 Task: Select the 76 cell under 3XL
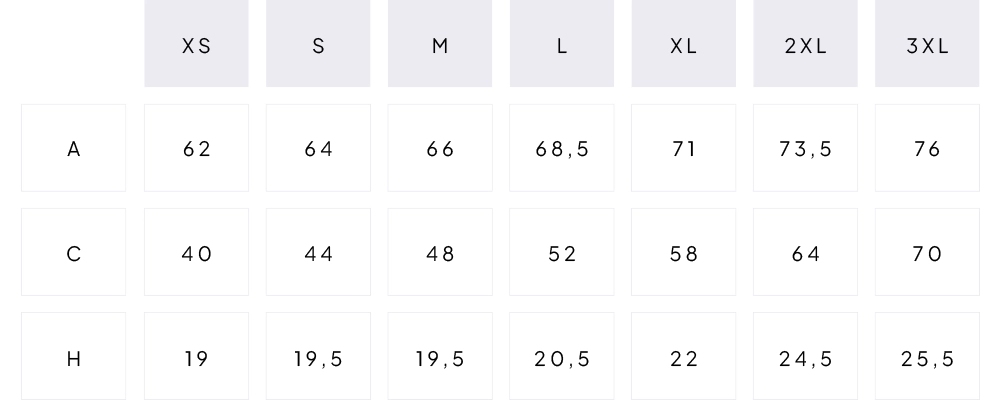pyautogui.click(x=927, y=148)
